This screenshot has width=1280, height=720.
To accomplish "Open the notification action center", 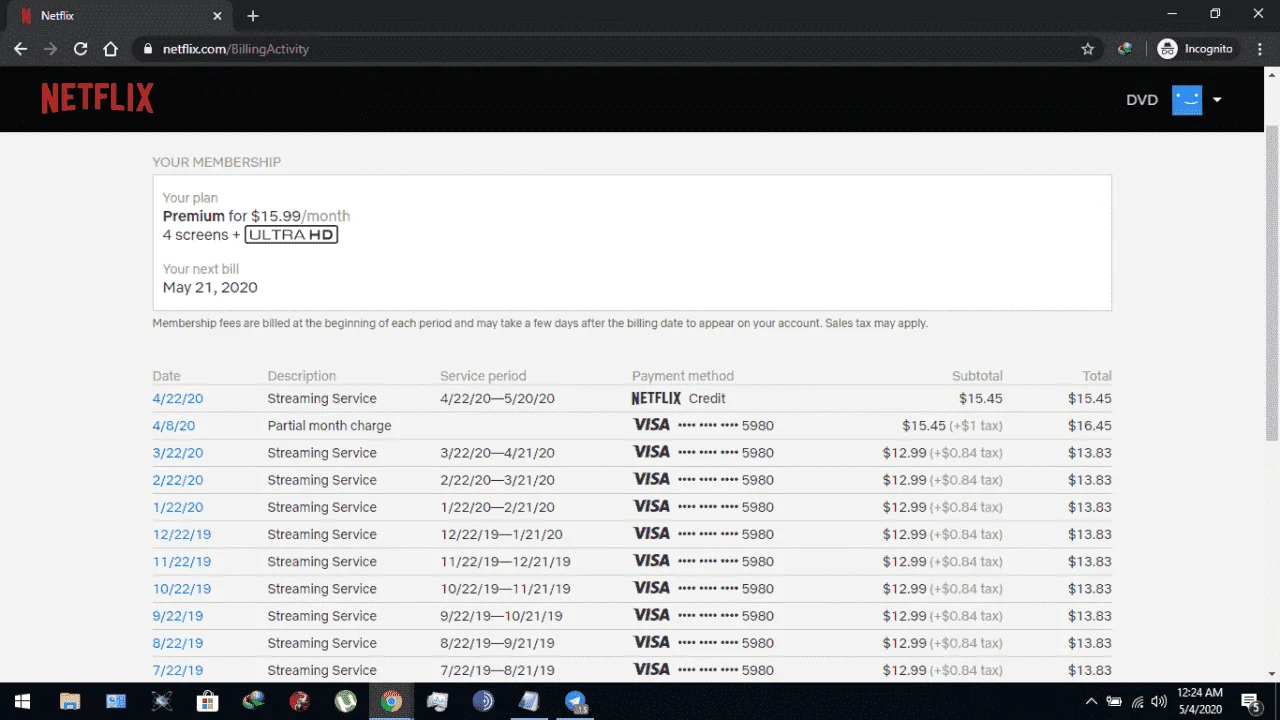I will (x=1253, y=701).
